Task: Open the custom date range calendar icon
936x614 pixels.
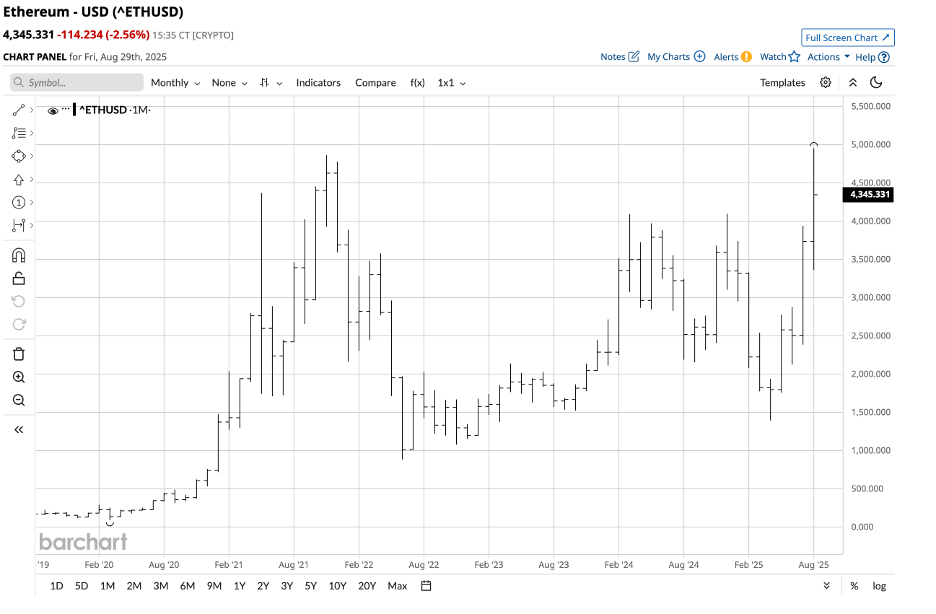Action: click(426, 586)
